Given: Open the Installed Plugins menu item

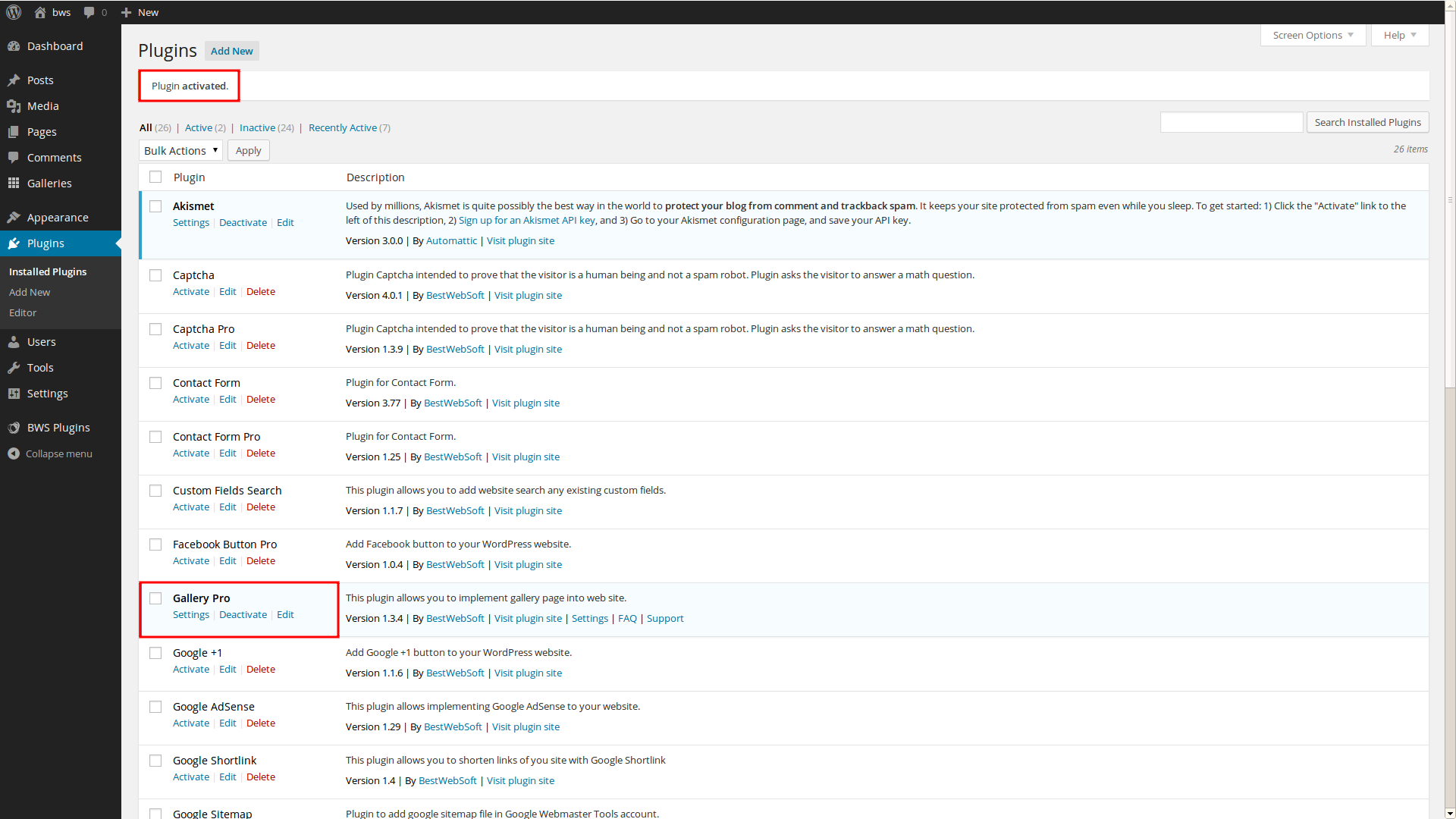Looking at the screenshot, I should tap(47, 271).
